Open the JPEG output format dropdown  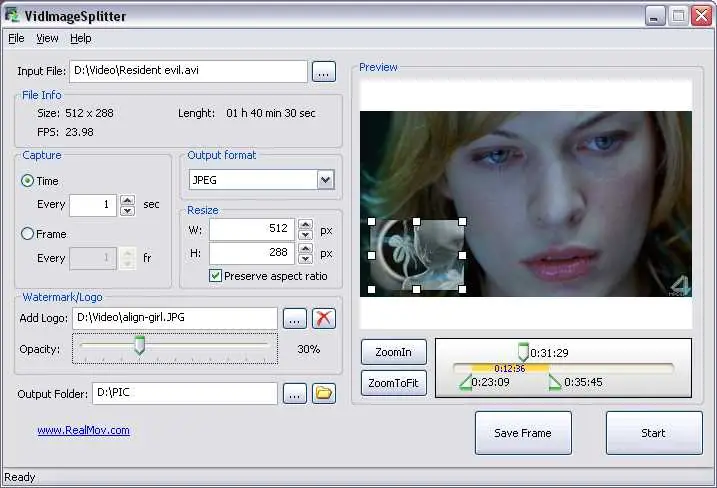tap(326, 180)
